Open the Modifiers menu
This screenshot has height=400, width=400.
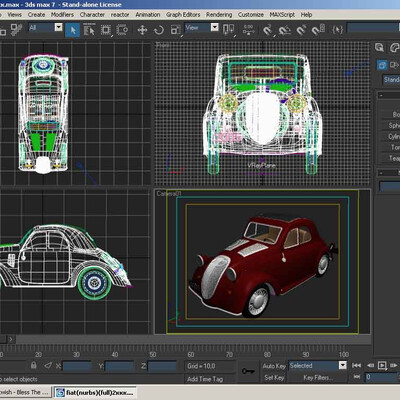(62, 15)
